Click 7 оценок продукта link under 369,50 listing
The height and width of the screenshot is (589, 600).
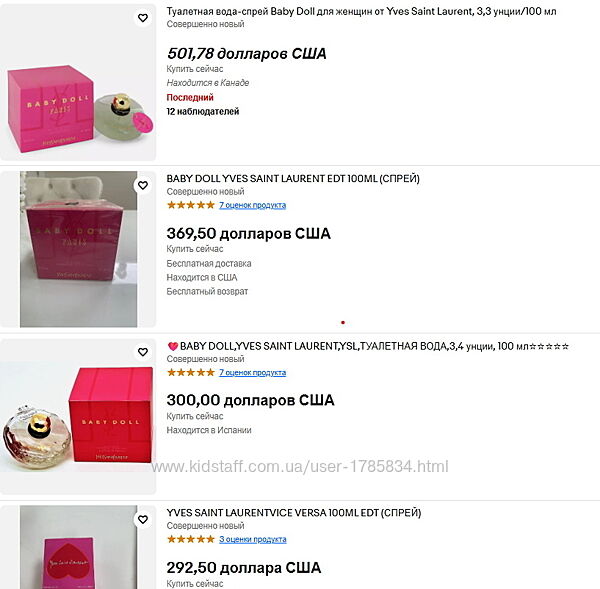pyautogui.click(x=253, y=205)
